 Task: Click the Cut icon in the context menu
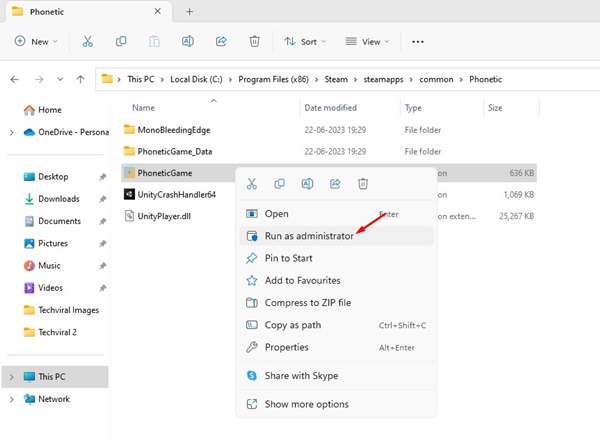tap(252, 184)
